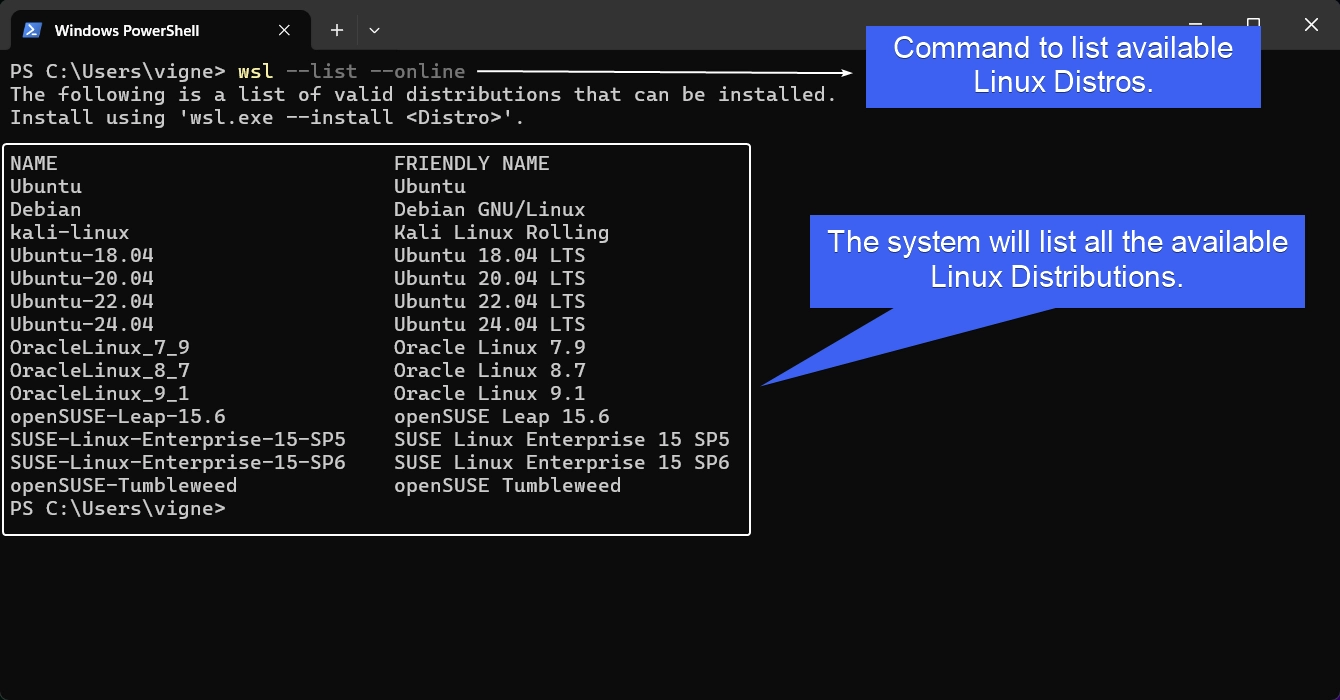Click the PowerShell icon in the tab
Image resolution: width=1340 pixels, height=700 pixels.
[33, 30]
